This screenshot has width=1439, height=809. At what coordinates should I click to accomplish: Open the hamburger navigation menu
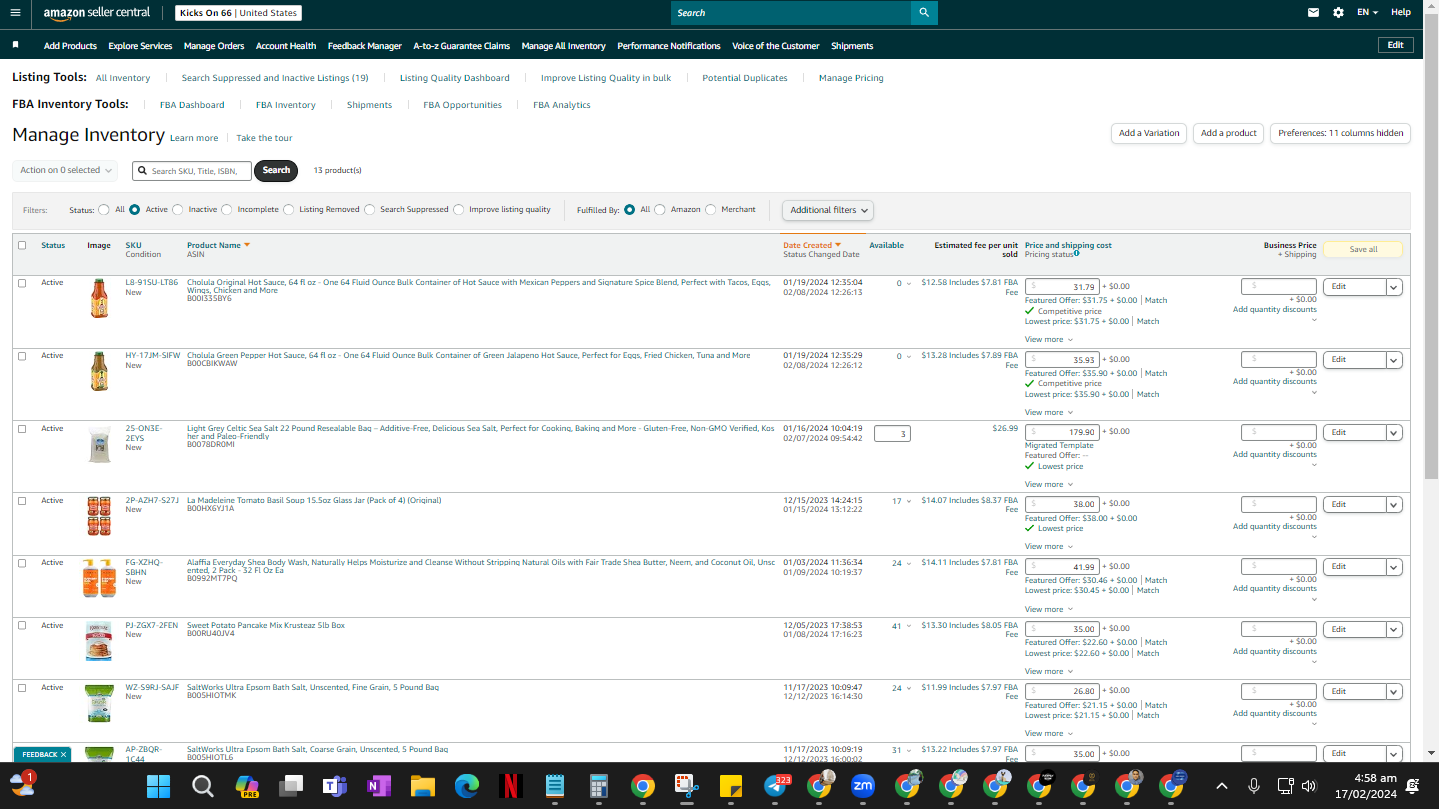pos(15,12)
